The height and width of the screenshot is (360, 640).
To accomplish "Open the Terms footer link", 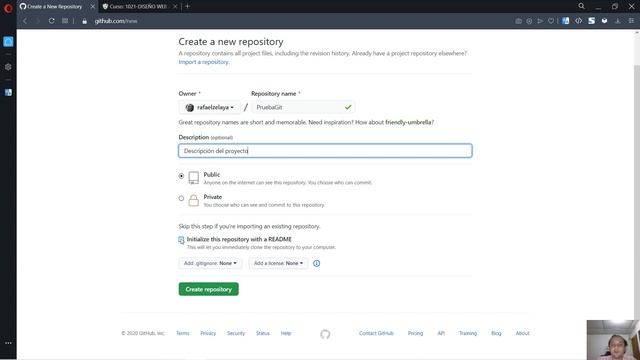I will coord(182,333).
